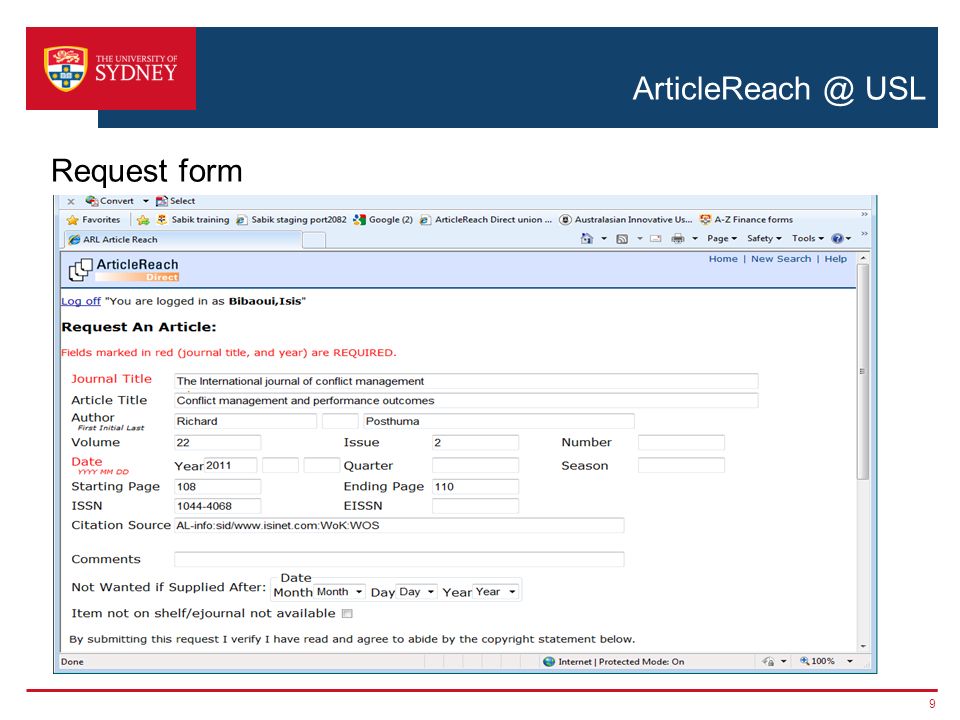Click the page vertical scrollbar thumb
The image size is (960, 720).
click(x=863, y=372)
